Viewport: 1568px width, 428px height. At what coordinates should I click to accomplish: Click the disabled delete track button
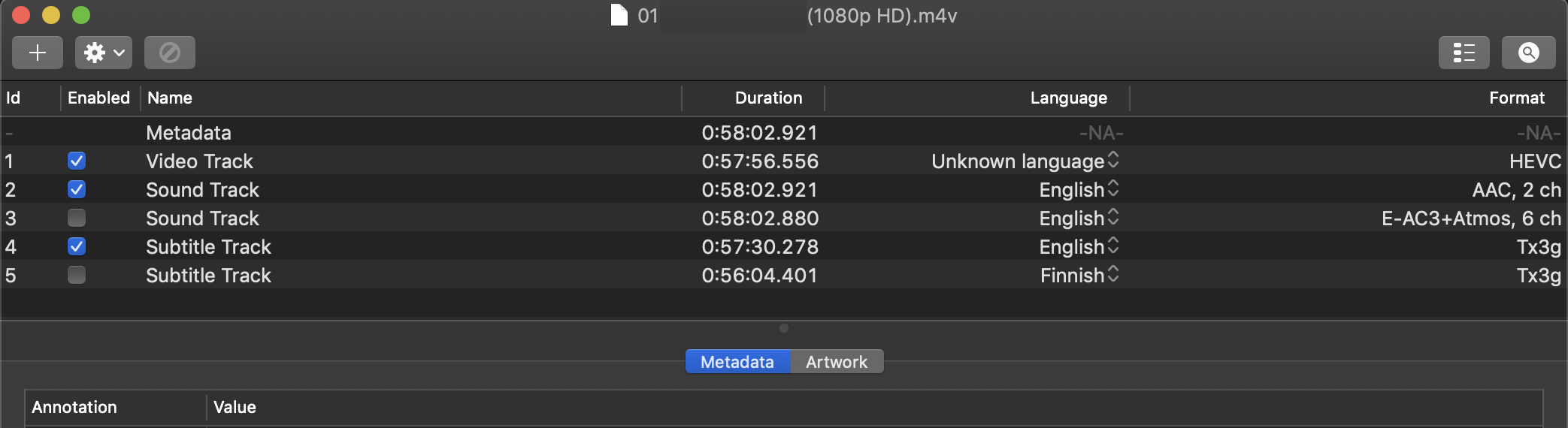click(170, 53)
